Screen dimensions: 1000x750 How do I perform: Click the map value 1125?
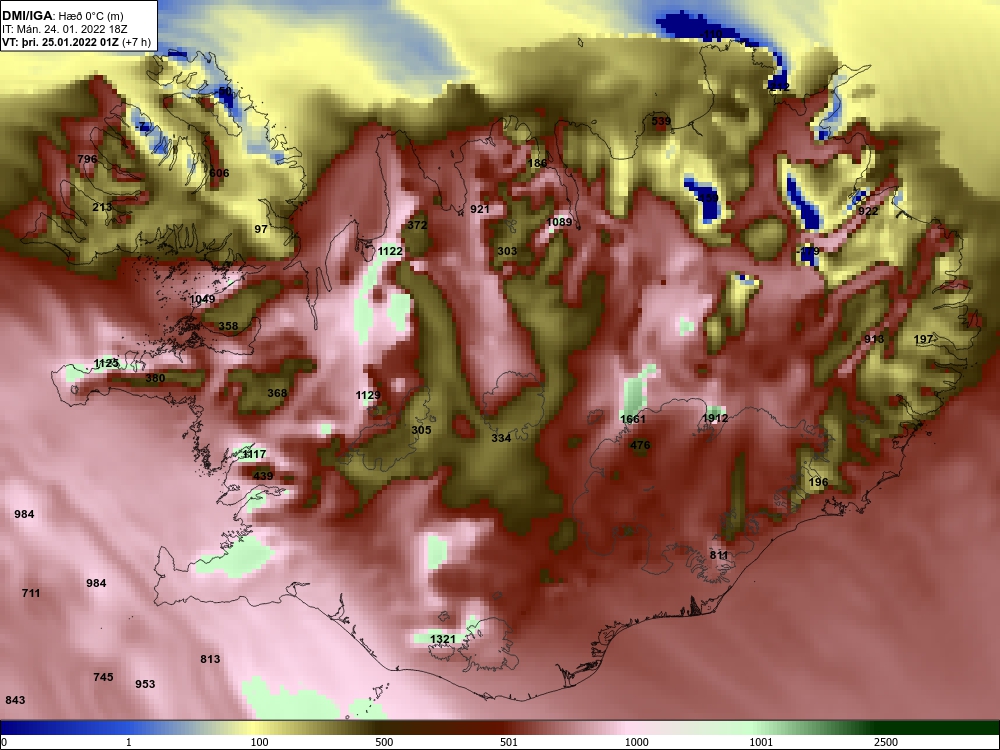pyautogui.click(x=106, y=363)
